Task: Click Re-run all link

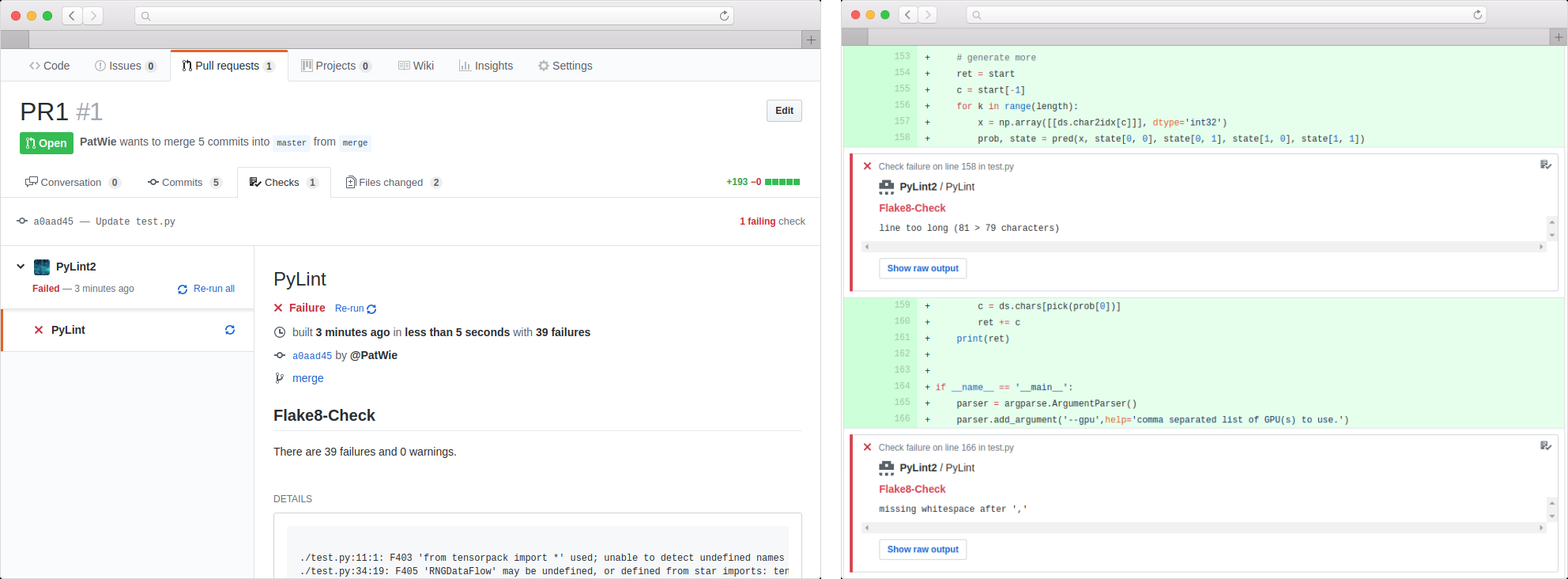Action: click(x=206, y=289)
